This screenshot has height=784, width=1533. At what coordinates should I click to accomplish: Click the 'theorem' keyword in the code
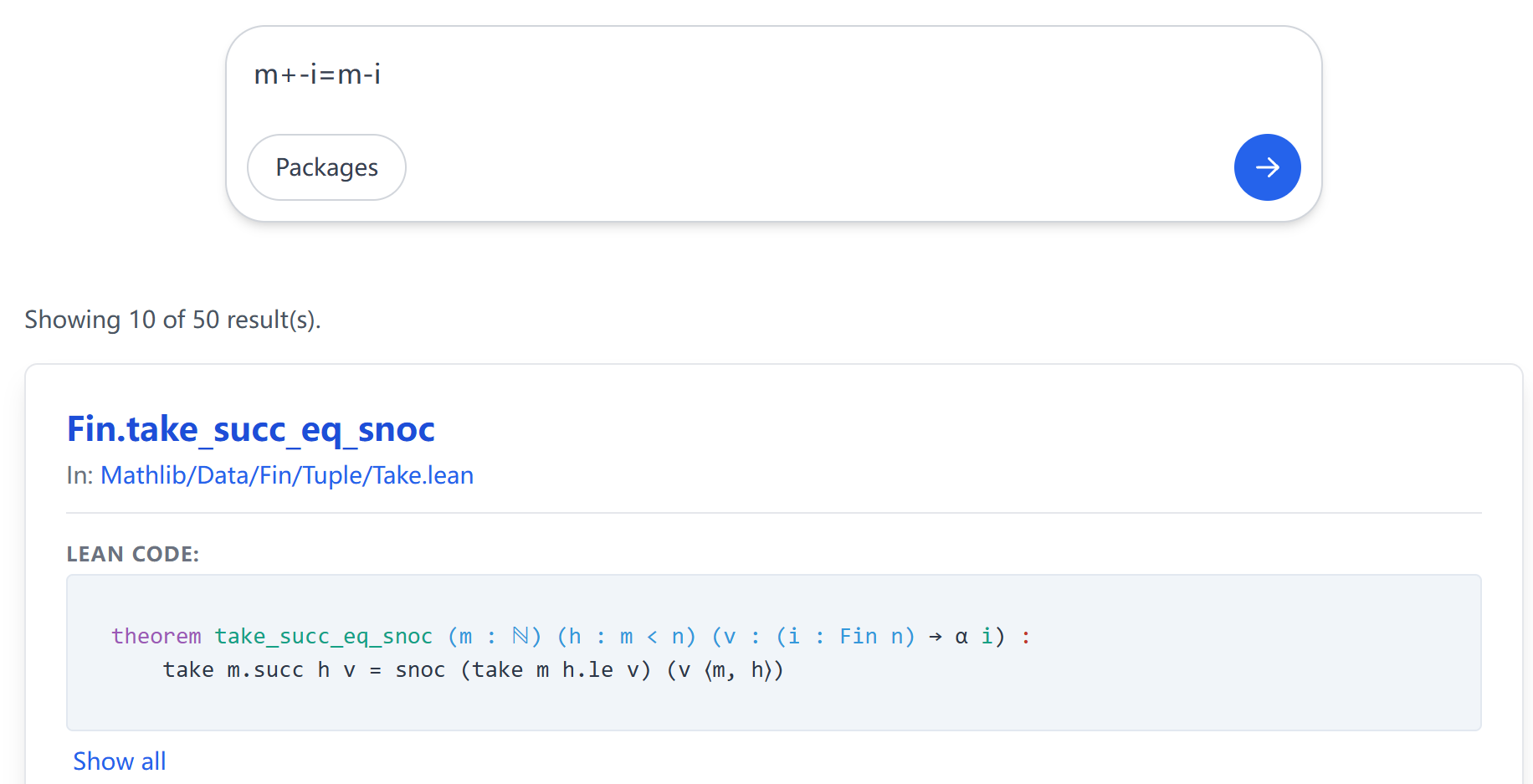coord(156,637)
